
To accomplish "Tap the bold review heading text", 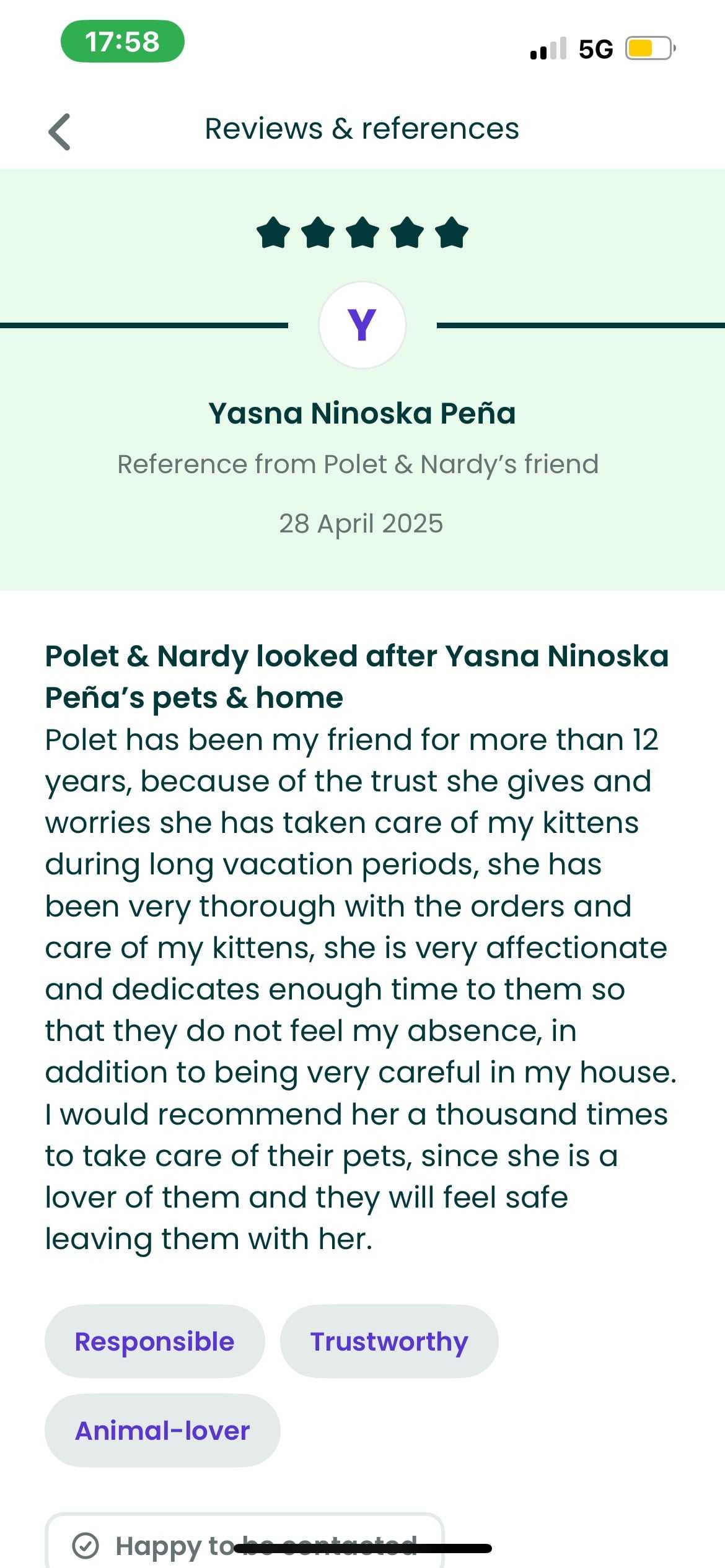I will 357,676.
